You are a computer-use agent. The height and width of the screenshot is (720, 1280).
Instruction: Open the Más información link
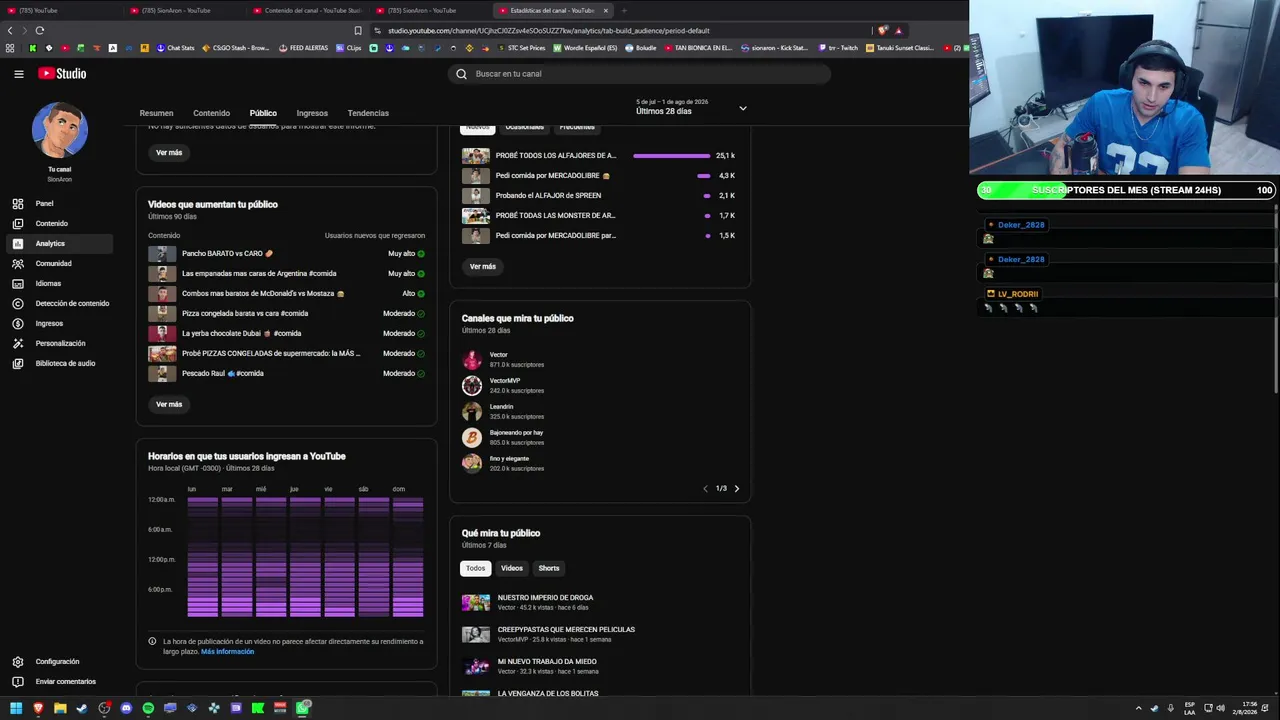click(x=228, y=652)
